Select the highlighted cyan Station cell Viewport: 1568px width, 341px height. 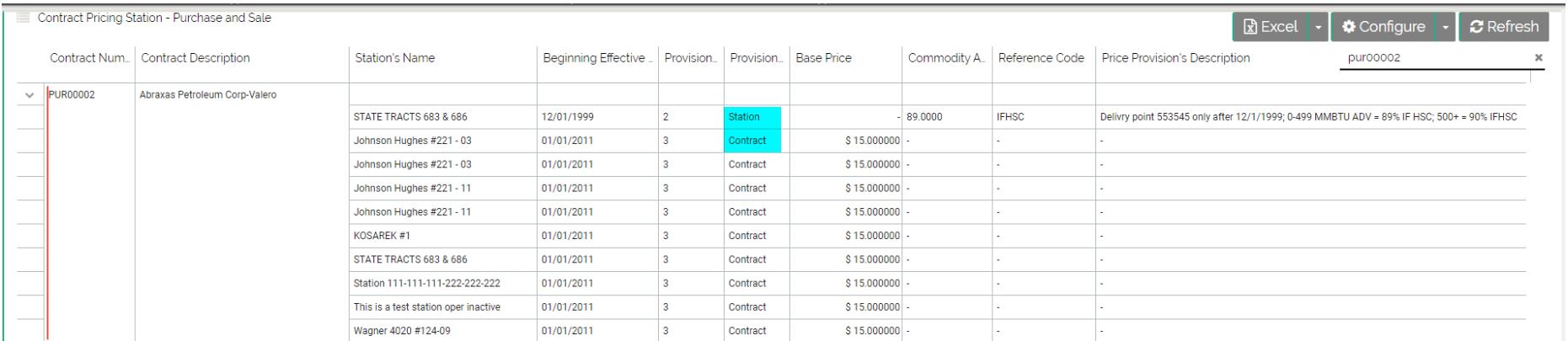click(x=752, y=117)
